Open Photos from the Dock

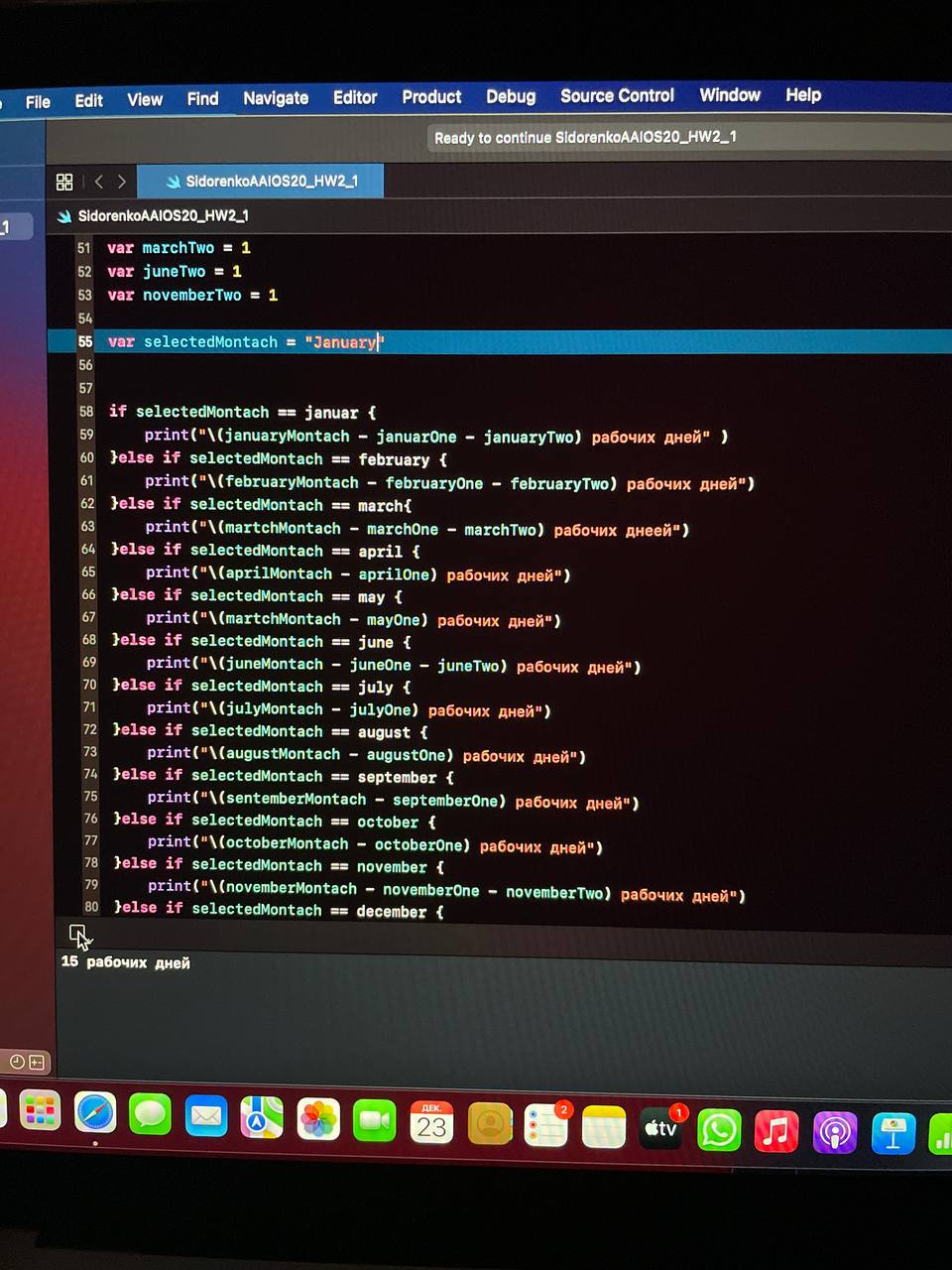(318, 1119)
